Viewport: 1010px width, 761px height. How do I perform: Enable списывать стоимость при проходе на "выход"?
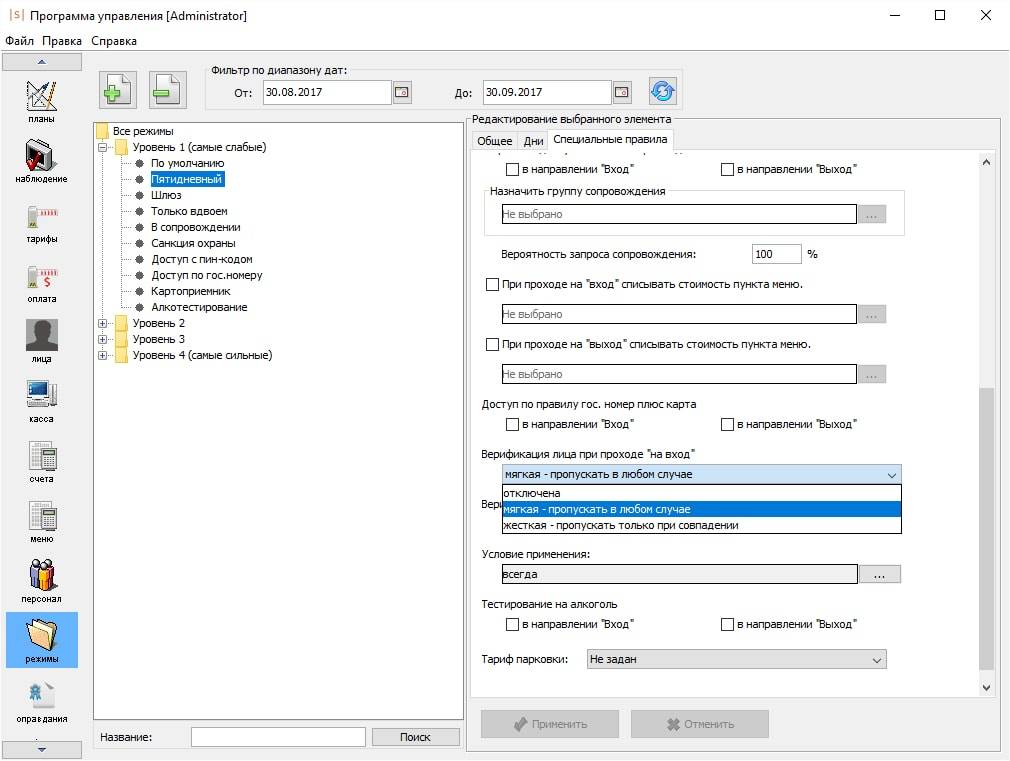[x=492, y=345]
